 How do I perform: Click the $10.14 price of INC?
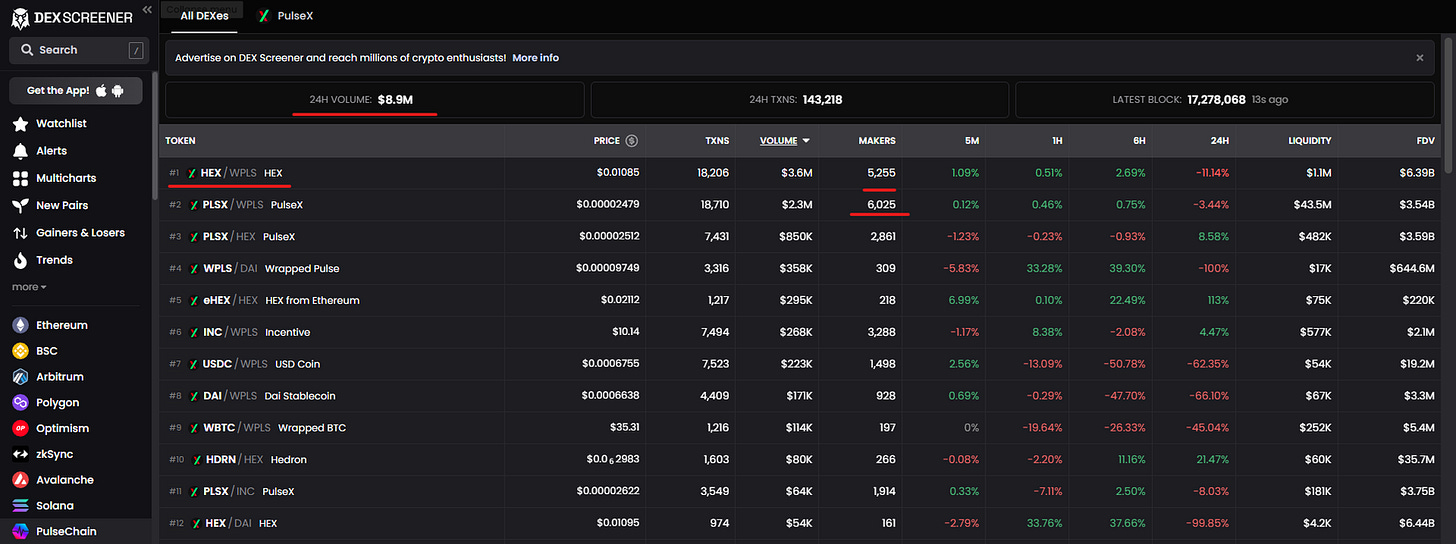[625, 332]
